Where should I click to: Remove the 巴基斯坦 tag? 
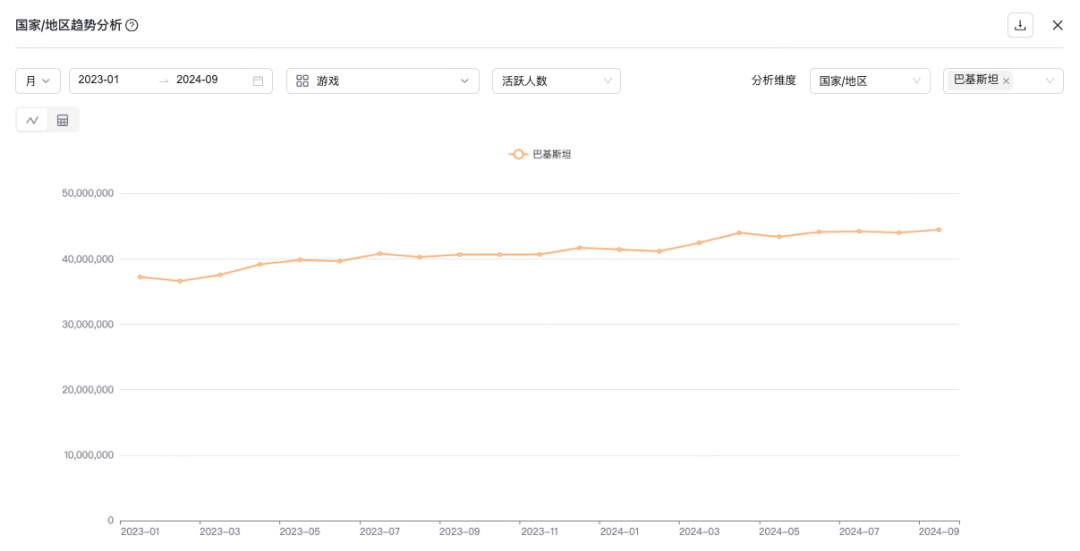(1006, 81)
